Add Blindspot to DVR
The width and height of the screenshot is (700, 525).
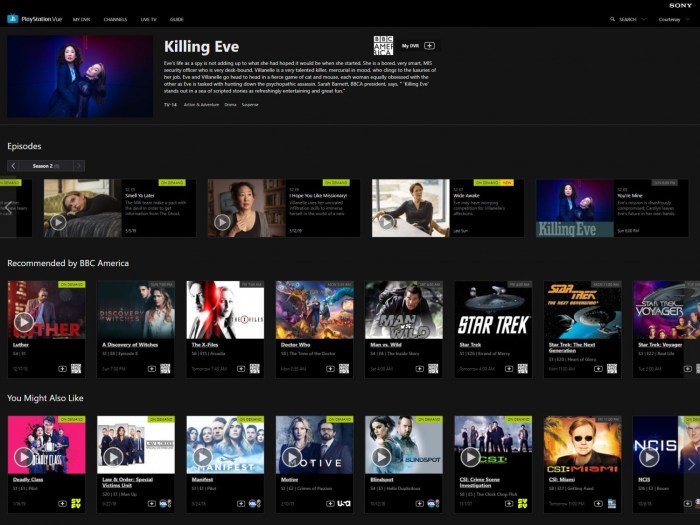point(420,504)
